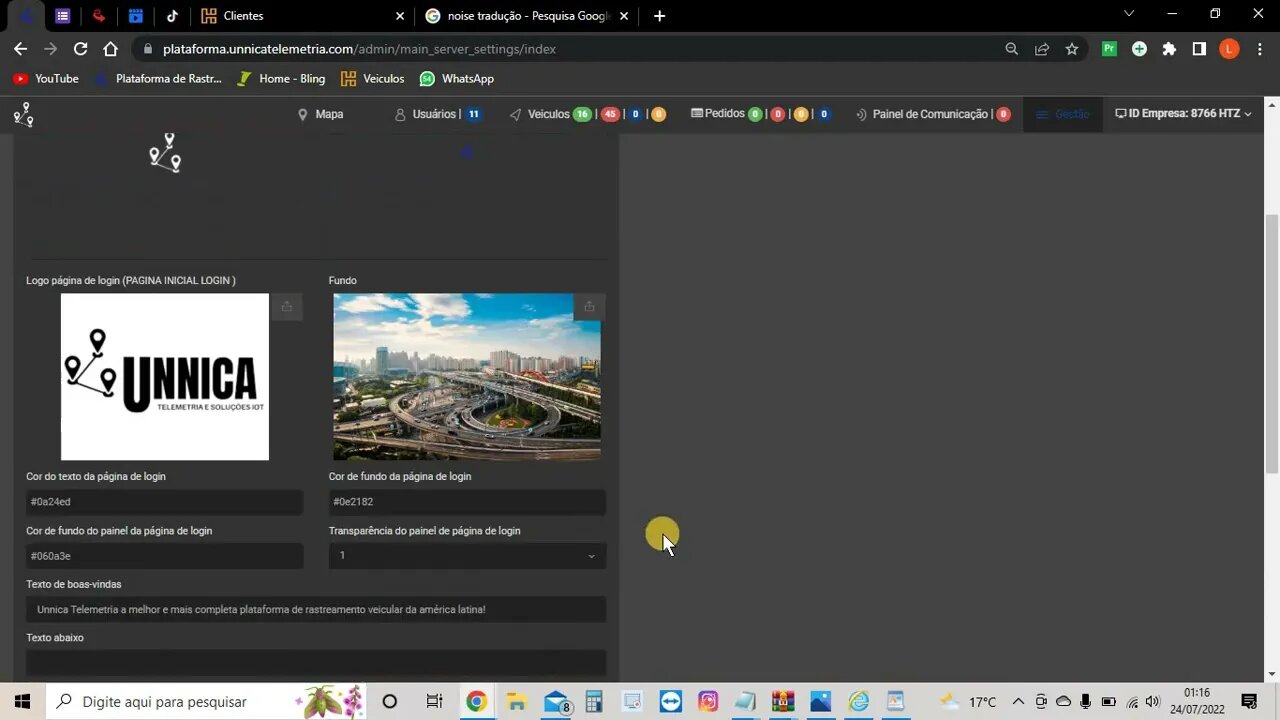
Task: Open the Usuários menu item
Action: (x=426, y=114)
